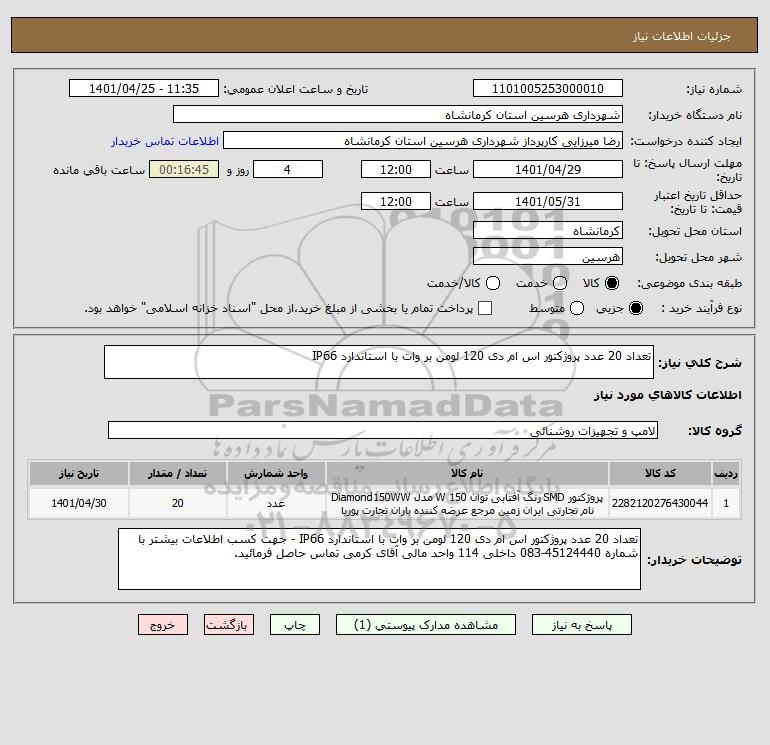Select the خدمت radio button
Image resolution: width=770 pixels, height=745 pixels.
(x=560, y=283)
